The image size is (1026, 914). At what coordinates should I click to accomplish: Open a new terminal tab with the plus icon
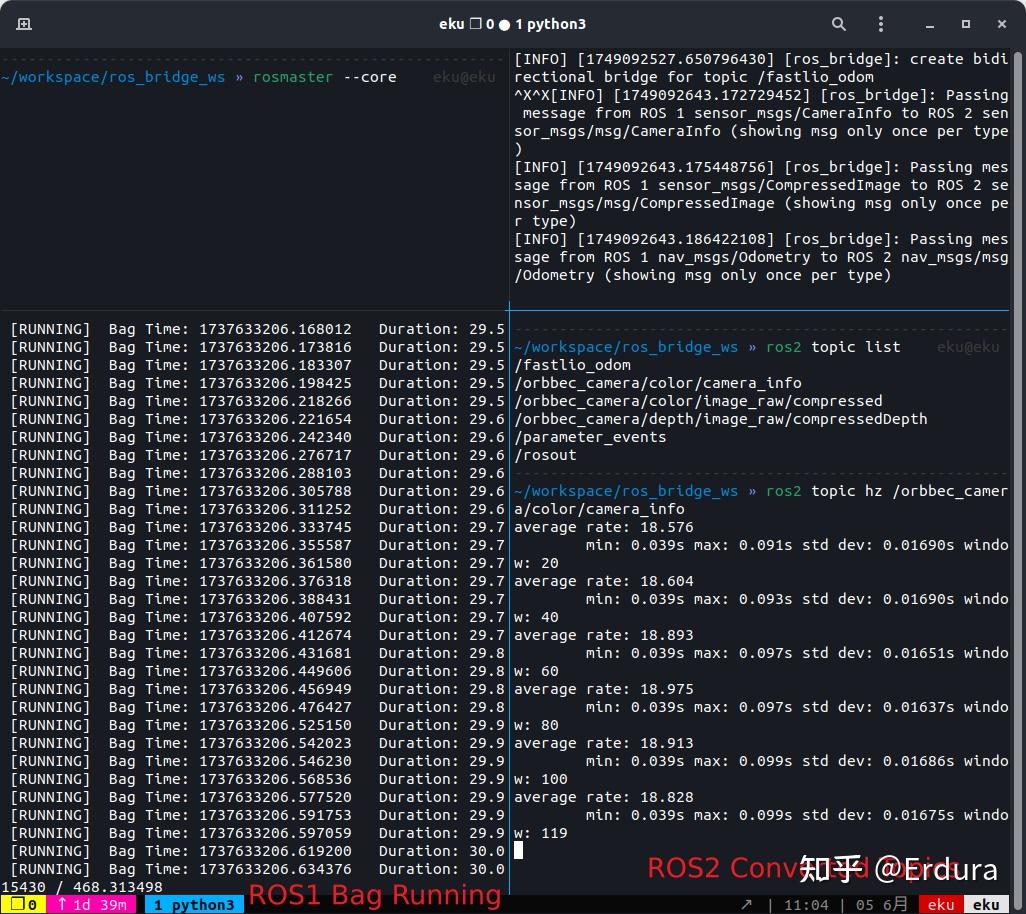(25, 23)
